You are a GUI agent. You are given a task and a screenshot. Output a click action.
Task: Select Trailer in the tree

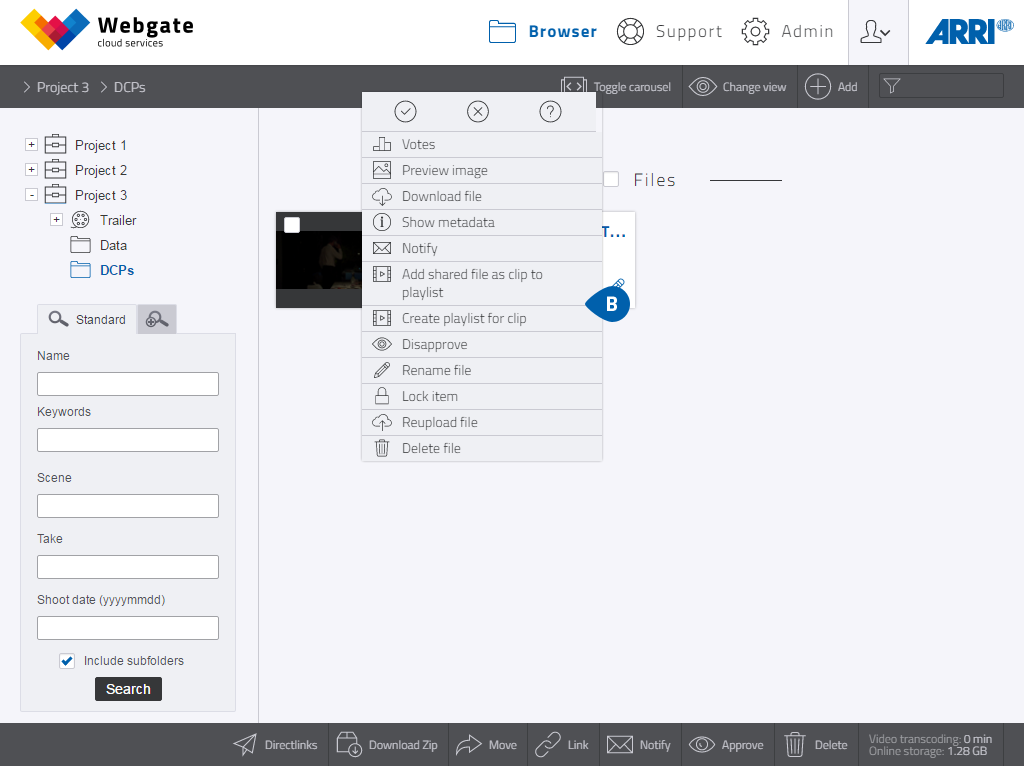click(x=118, y=221)
